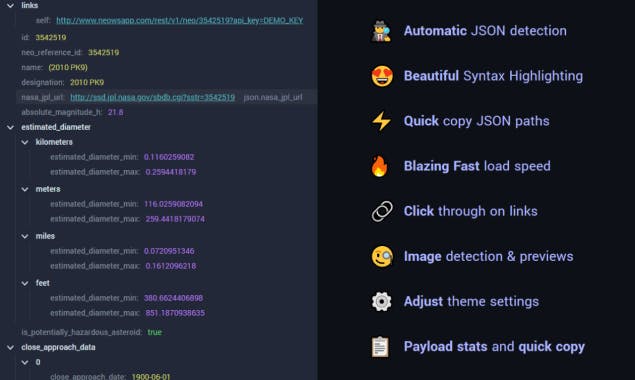Click the fire icon beside Blazing Fast
This screenshot has width=635, height=380.
tap(380, 166)
